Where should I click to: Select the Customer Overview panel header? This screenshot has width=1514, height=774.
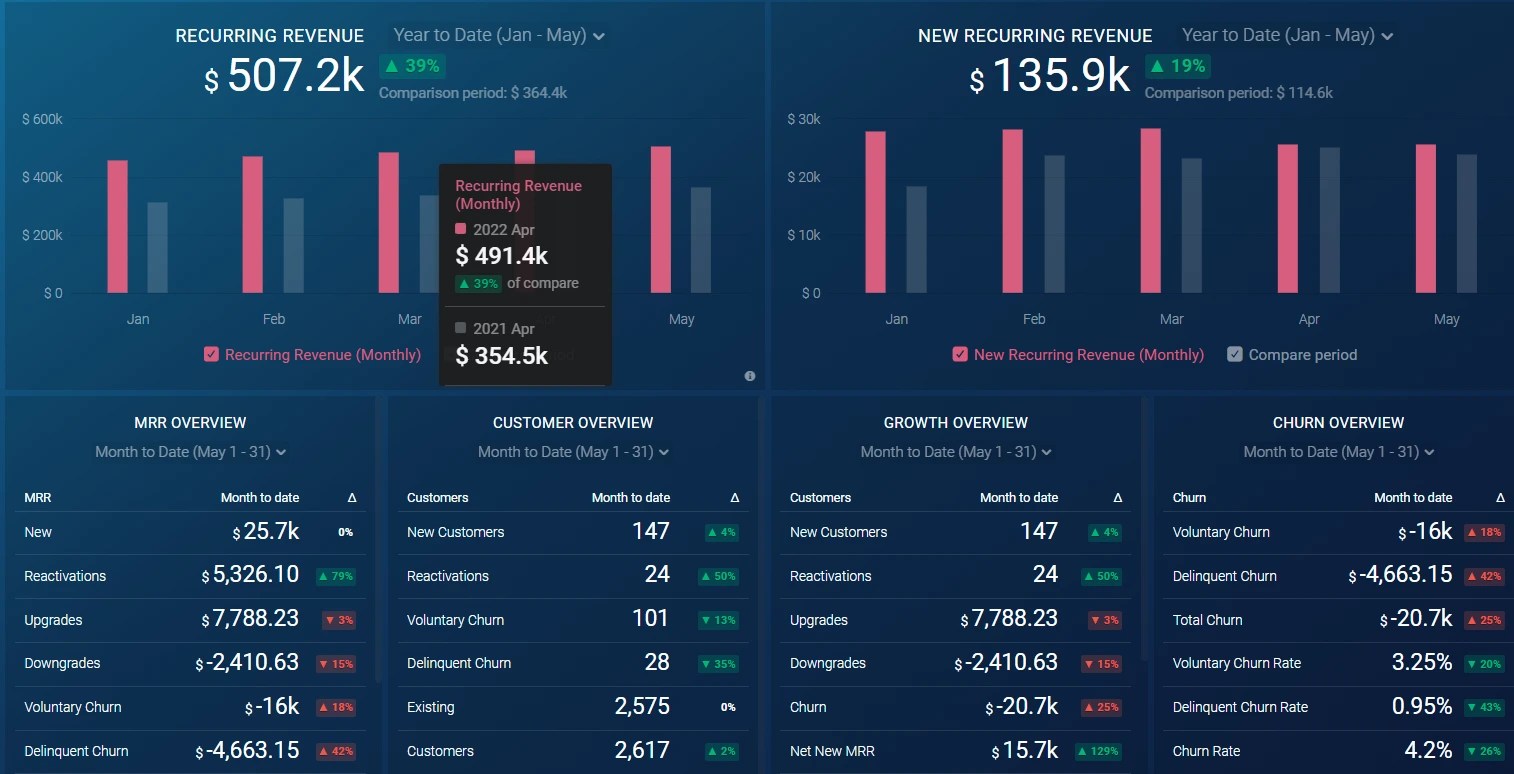[x=572, y=422]
